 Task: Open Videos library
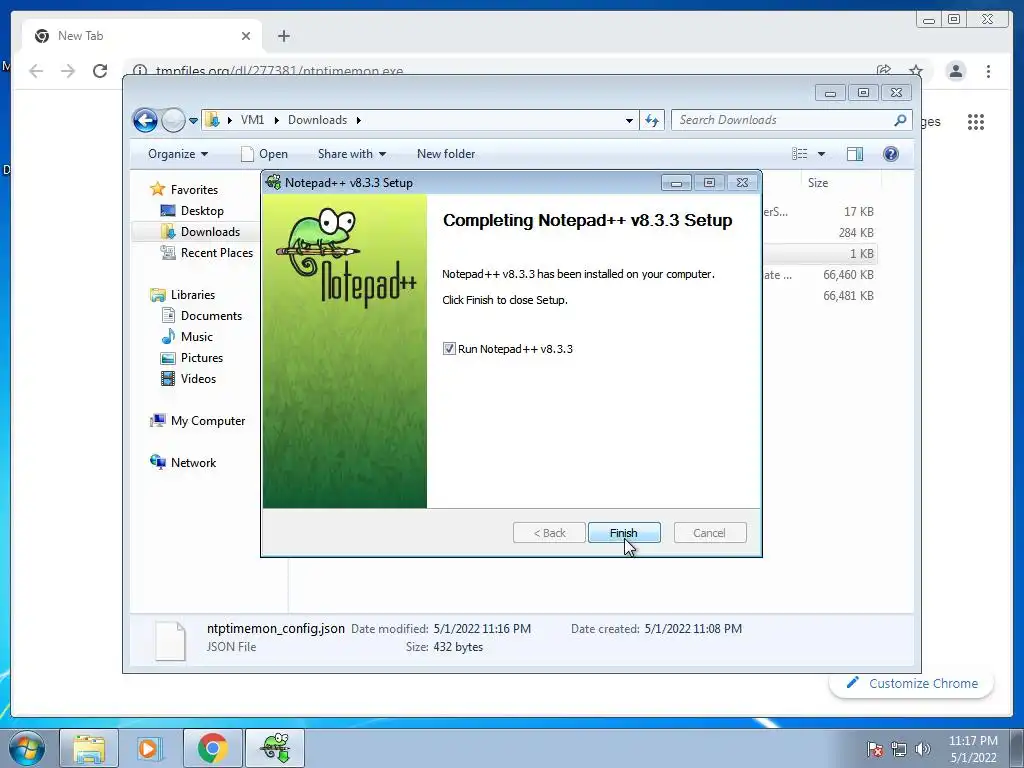tap(198, 379)
